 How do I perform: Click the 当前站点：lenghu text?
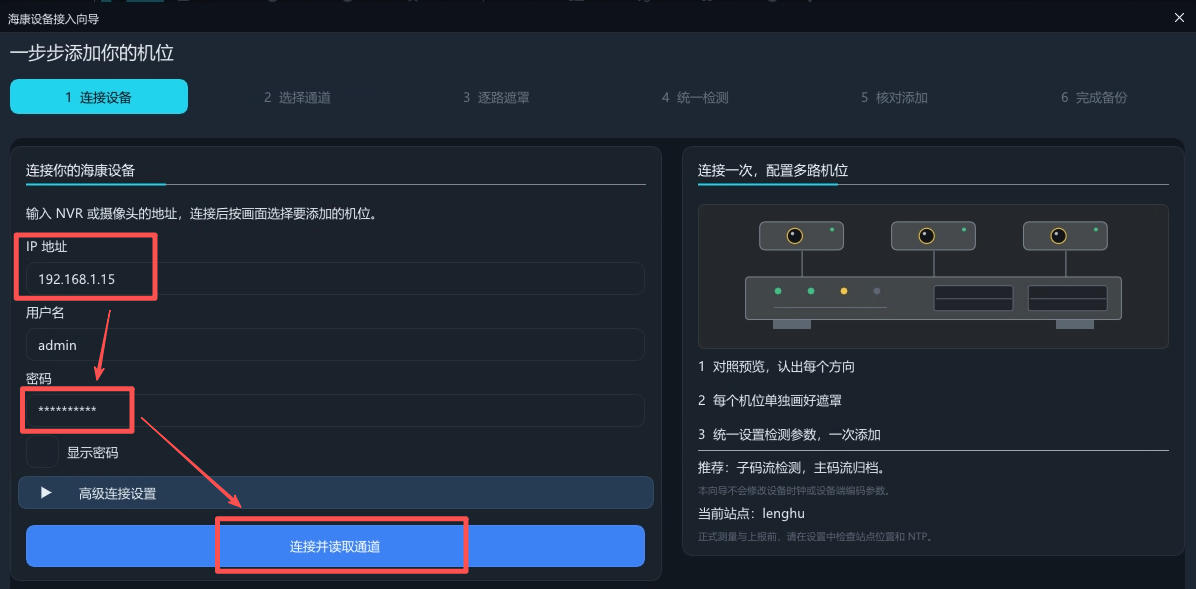751,513
